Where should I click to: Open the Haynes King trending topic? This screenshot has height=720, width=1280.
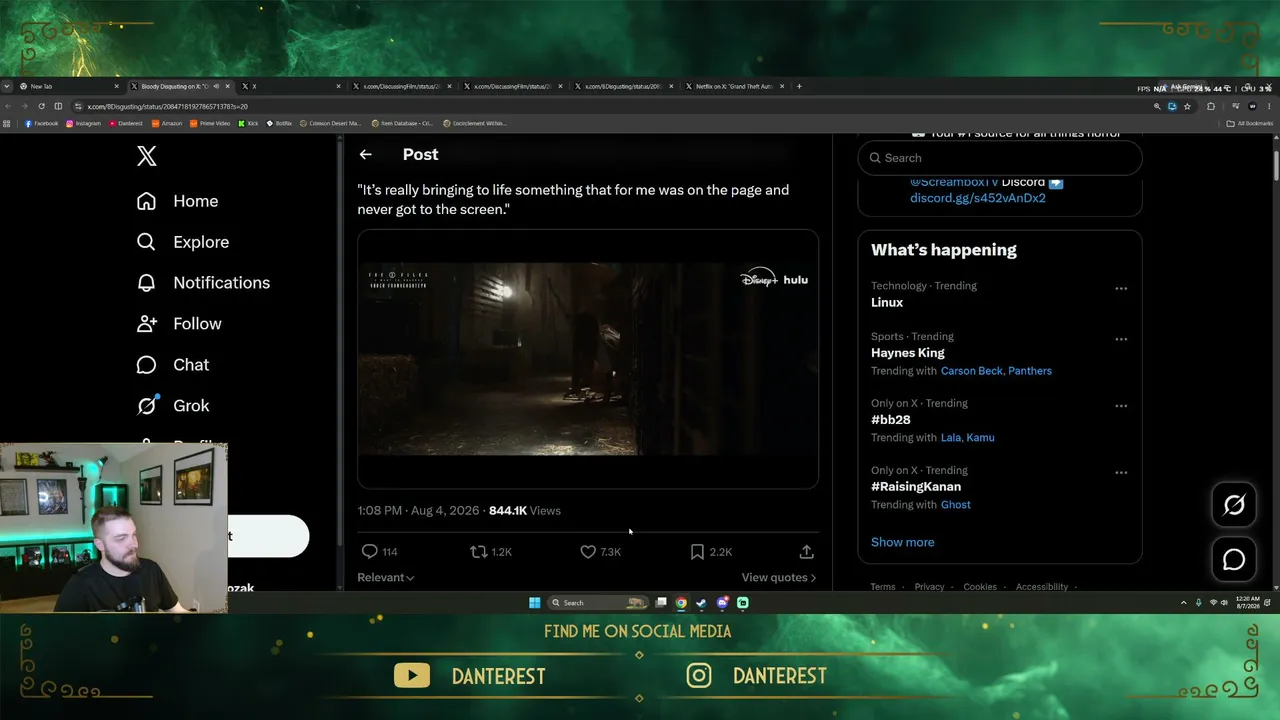[908, 353]
